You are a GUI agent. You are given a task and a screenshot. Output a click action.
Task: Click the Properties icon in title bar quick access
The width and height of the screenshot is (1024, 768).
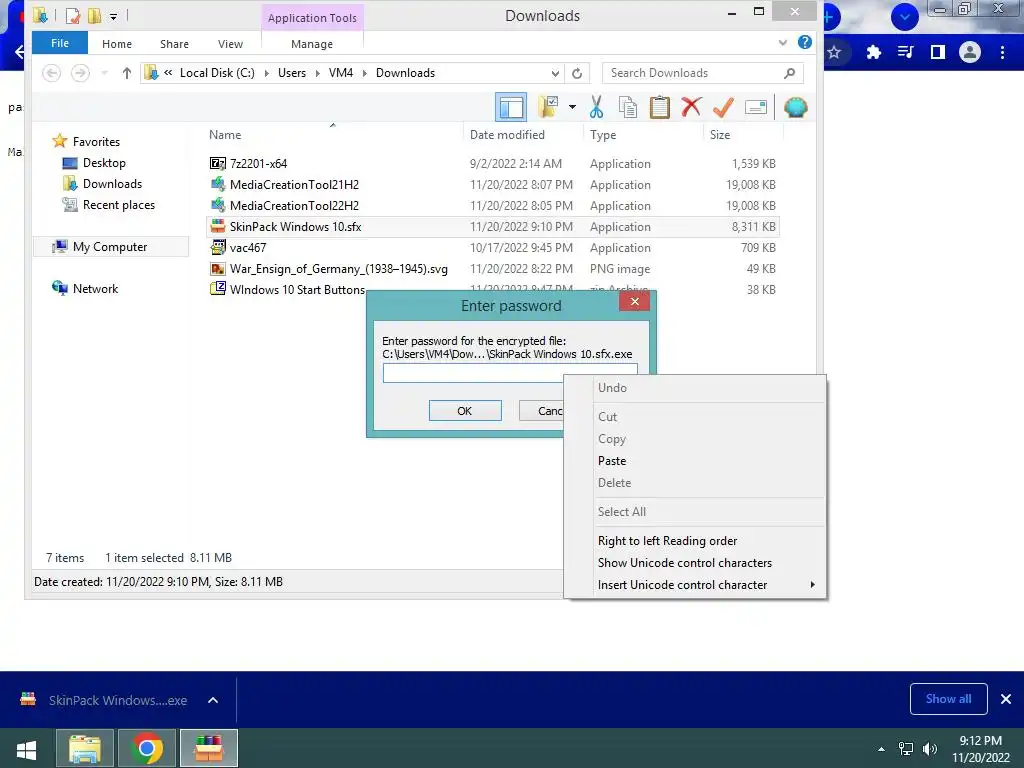click(x=73, y=15)
